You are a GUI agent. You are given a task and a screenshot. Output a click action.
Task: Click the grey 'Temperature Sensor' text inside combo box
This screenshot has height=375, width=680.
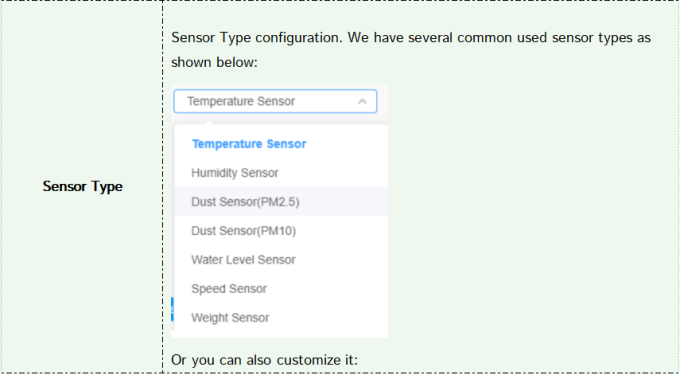[x=241, y=101]
